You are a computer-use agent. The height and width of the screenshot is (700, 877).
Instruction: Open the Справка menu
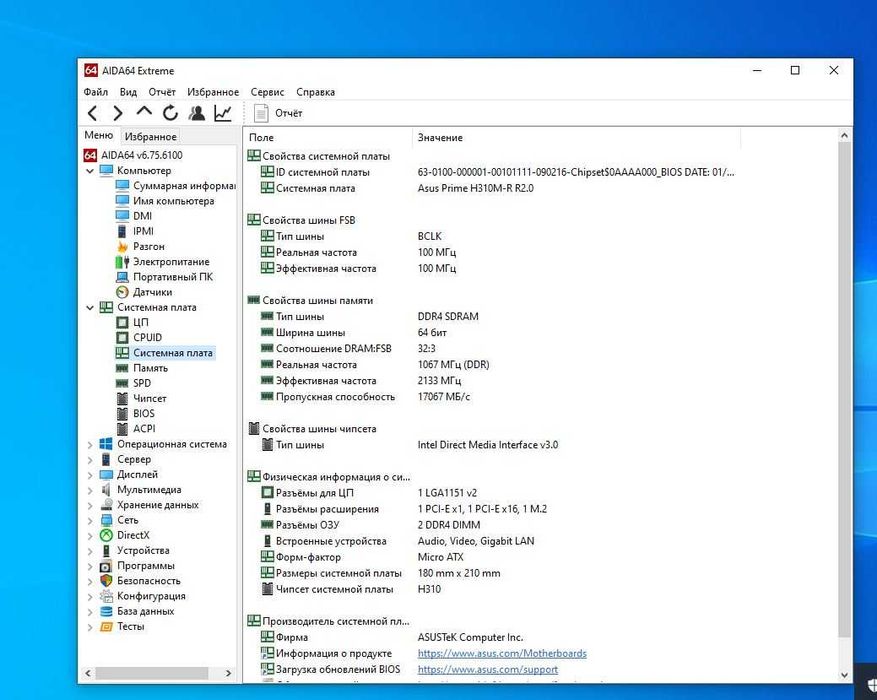(315, 92)
